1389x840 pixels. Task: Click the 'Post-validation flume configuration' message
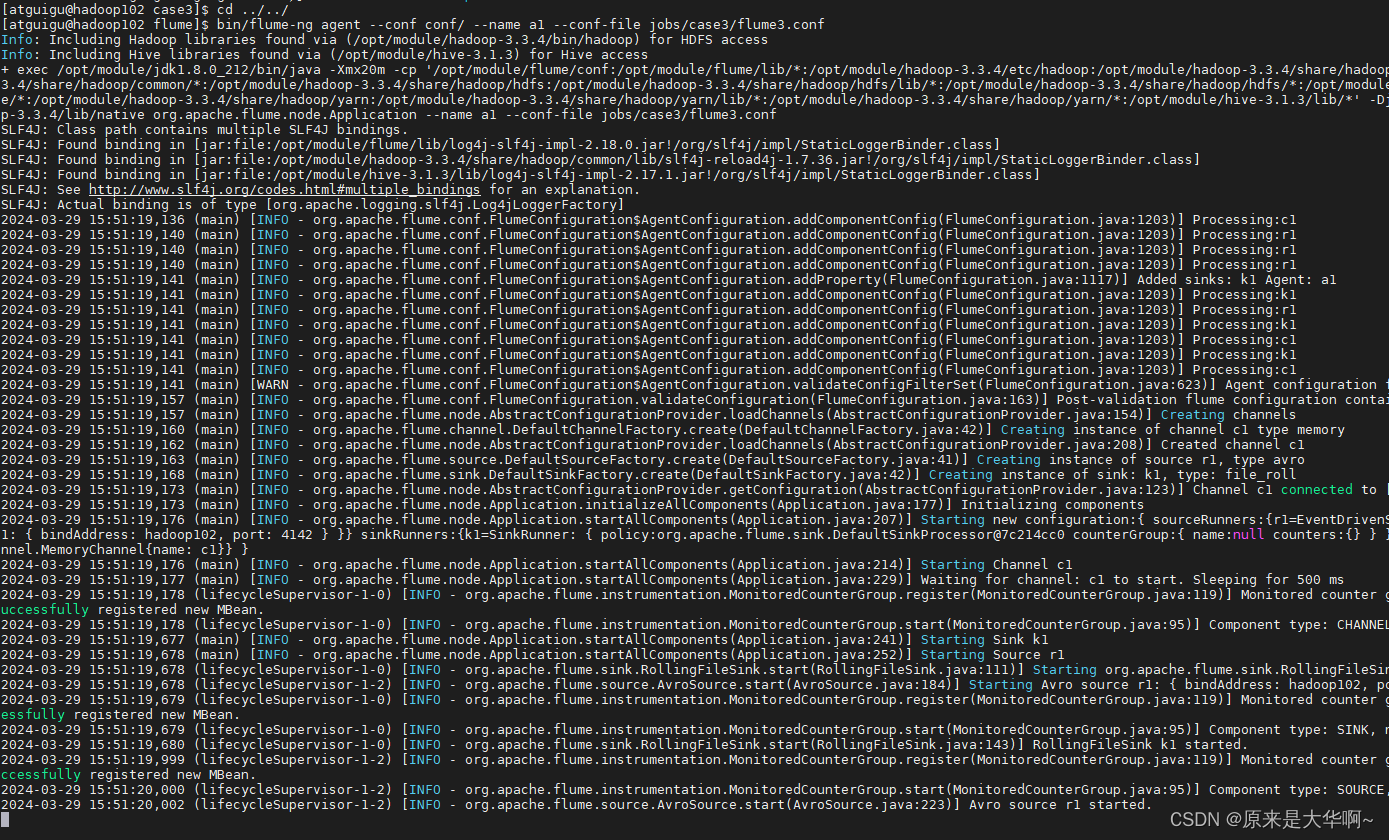(x=1222, y=400)
